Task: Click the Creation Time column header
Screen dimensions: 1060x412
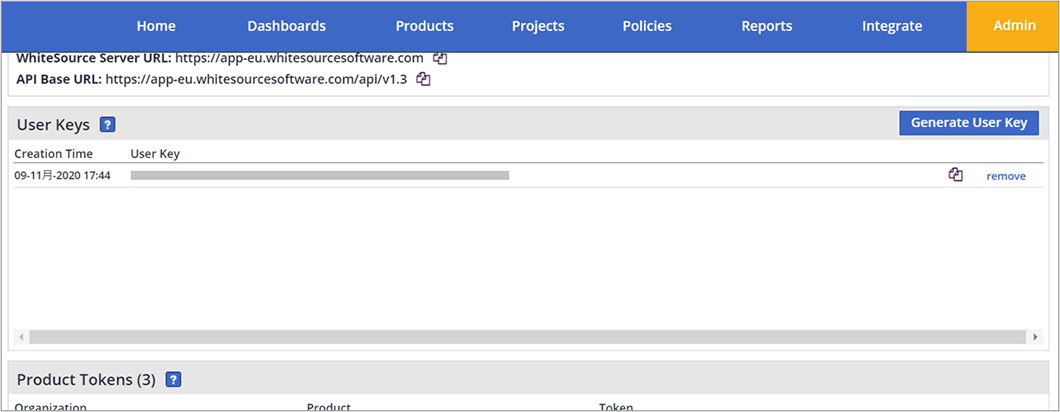Action: tap(54, 154)
